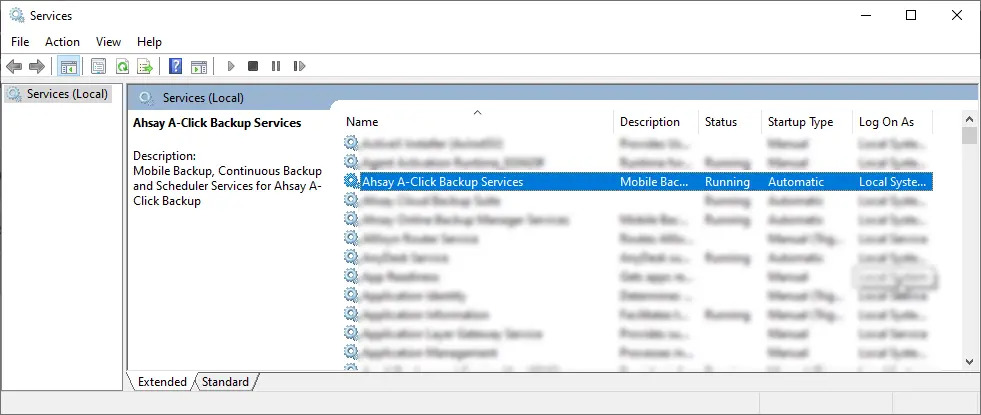Toggle Show/Hide Action Pane icon
This screenshot has height=415, width=981.
[199, 67]
